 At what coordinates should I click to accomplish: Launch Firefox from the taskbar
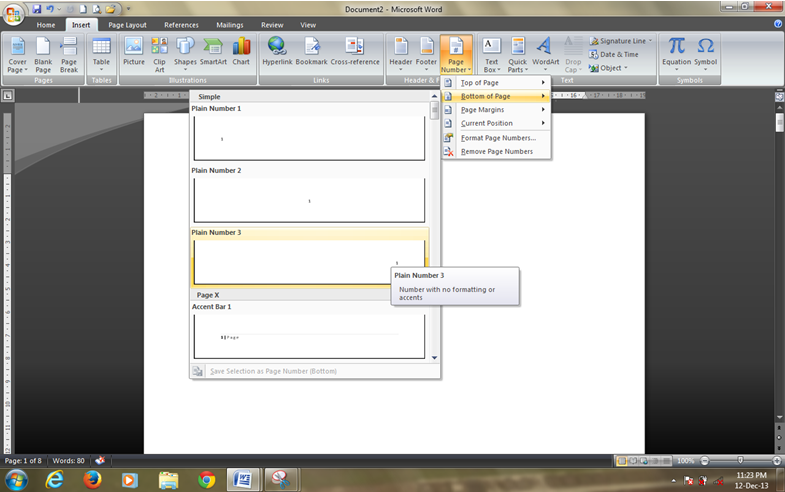[92, 480]
